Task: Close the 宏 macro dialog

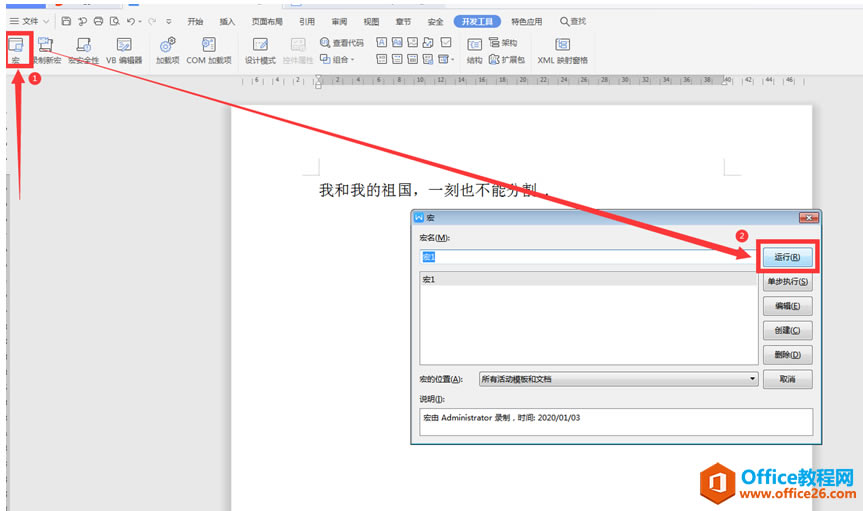Action: point(809,218)
